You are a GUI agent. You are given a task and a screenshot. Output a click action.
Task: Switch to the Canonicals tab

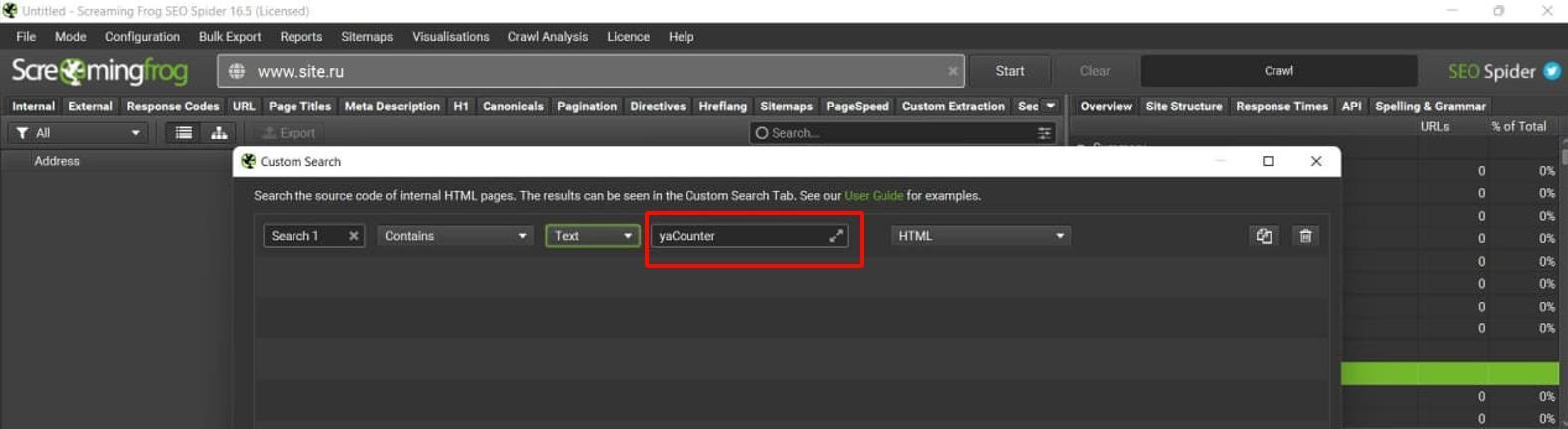click(x=513, y=107)
